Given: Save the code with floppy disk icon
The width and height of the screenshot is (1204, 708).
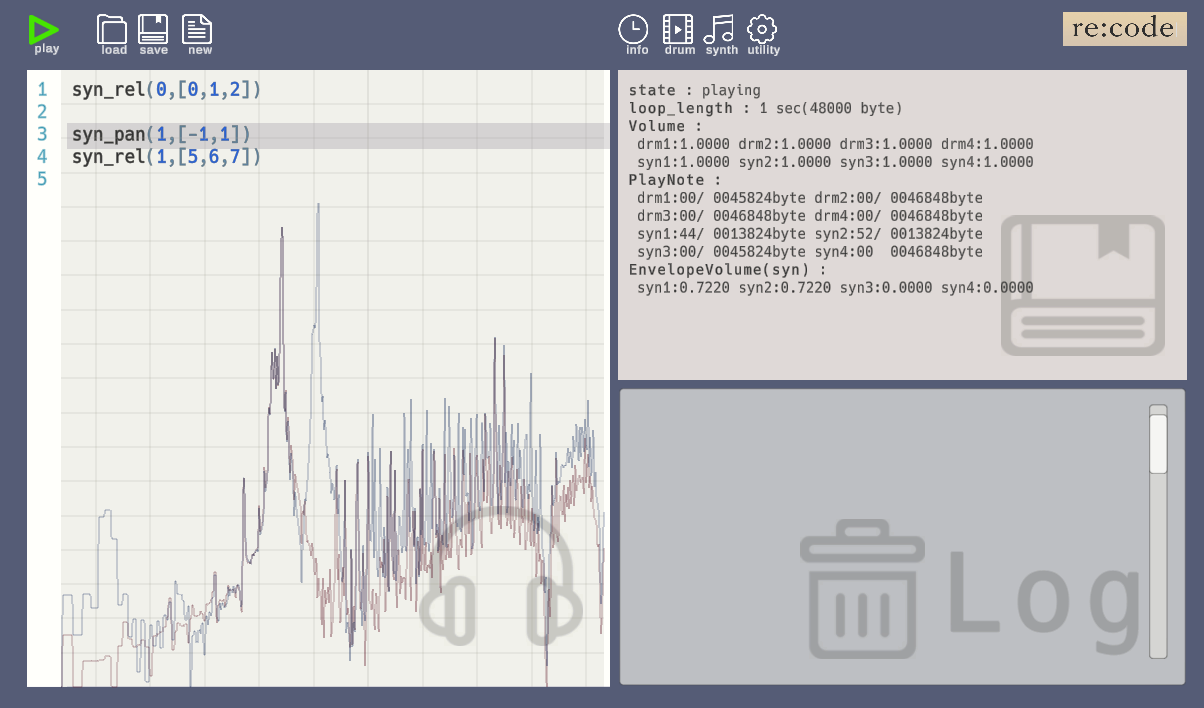Looking at the screenshot, I should pos(153,34).
